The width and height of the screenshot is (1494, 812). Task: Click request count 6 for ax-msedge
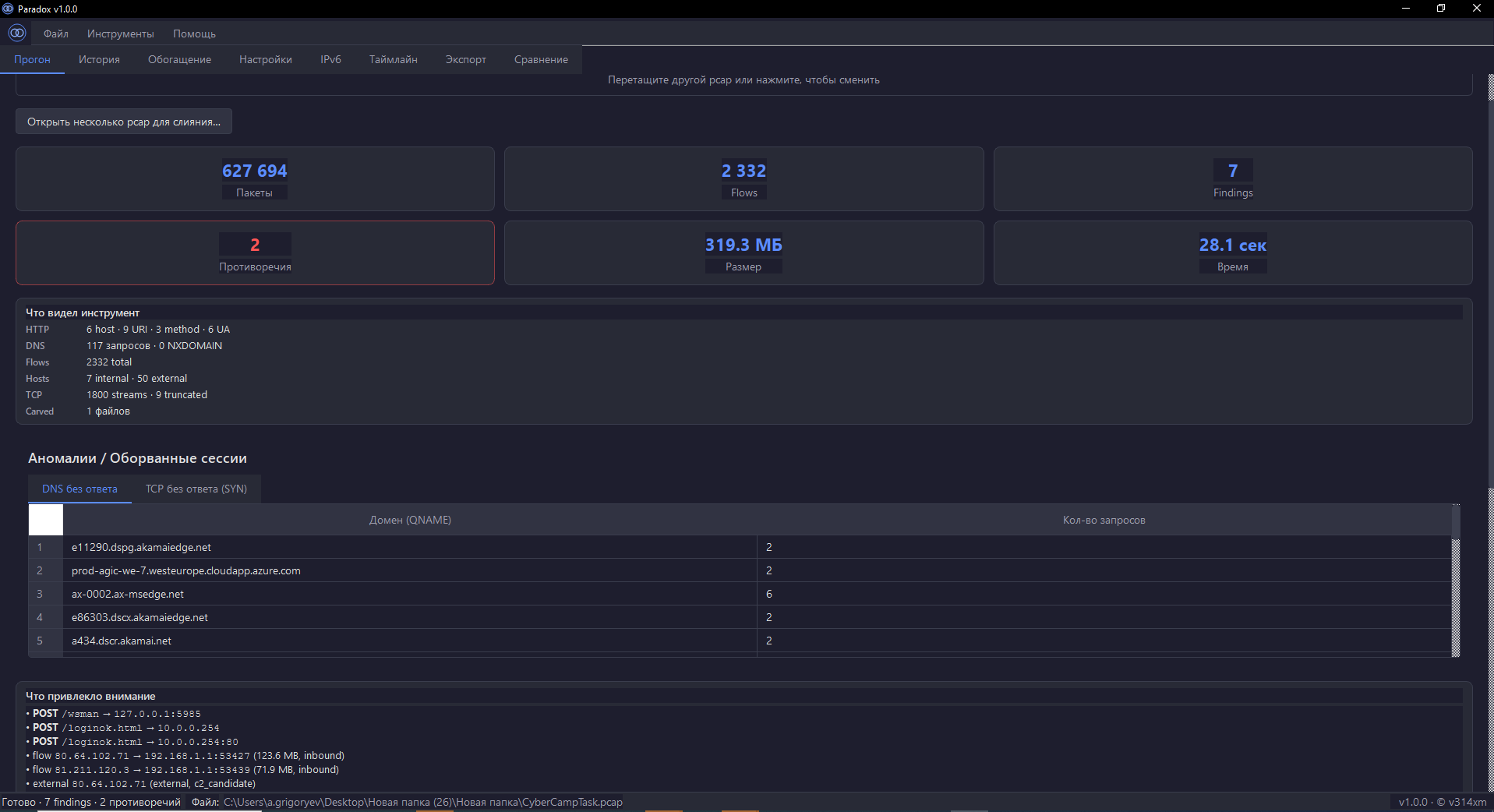[x=1104, y=594]
